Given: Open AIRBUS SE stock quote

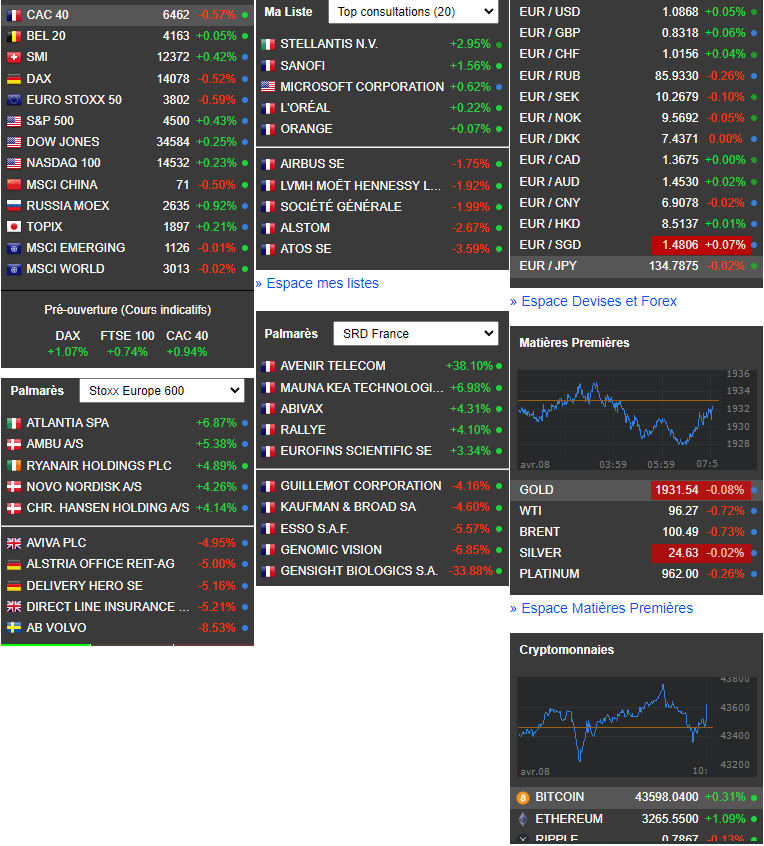Looking at the screenshot, I should click(x=382, y=163).
